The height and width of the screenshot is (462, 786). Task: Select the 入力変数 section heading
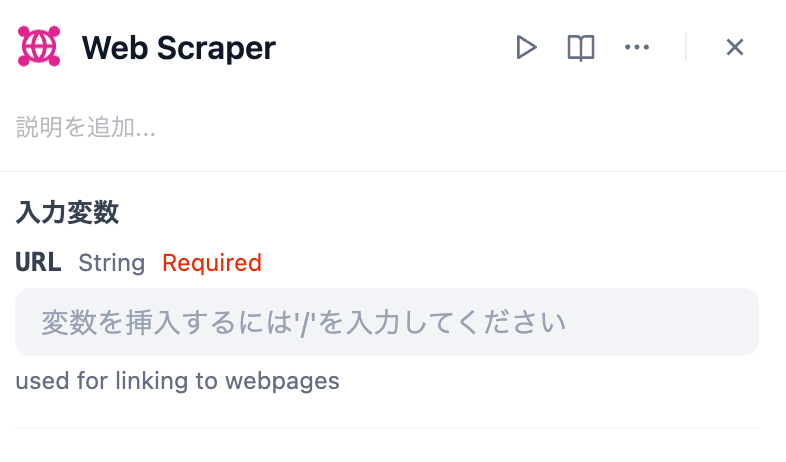pyautogui.click(x=67, y=212)
